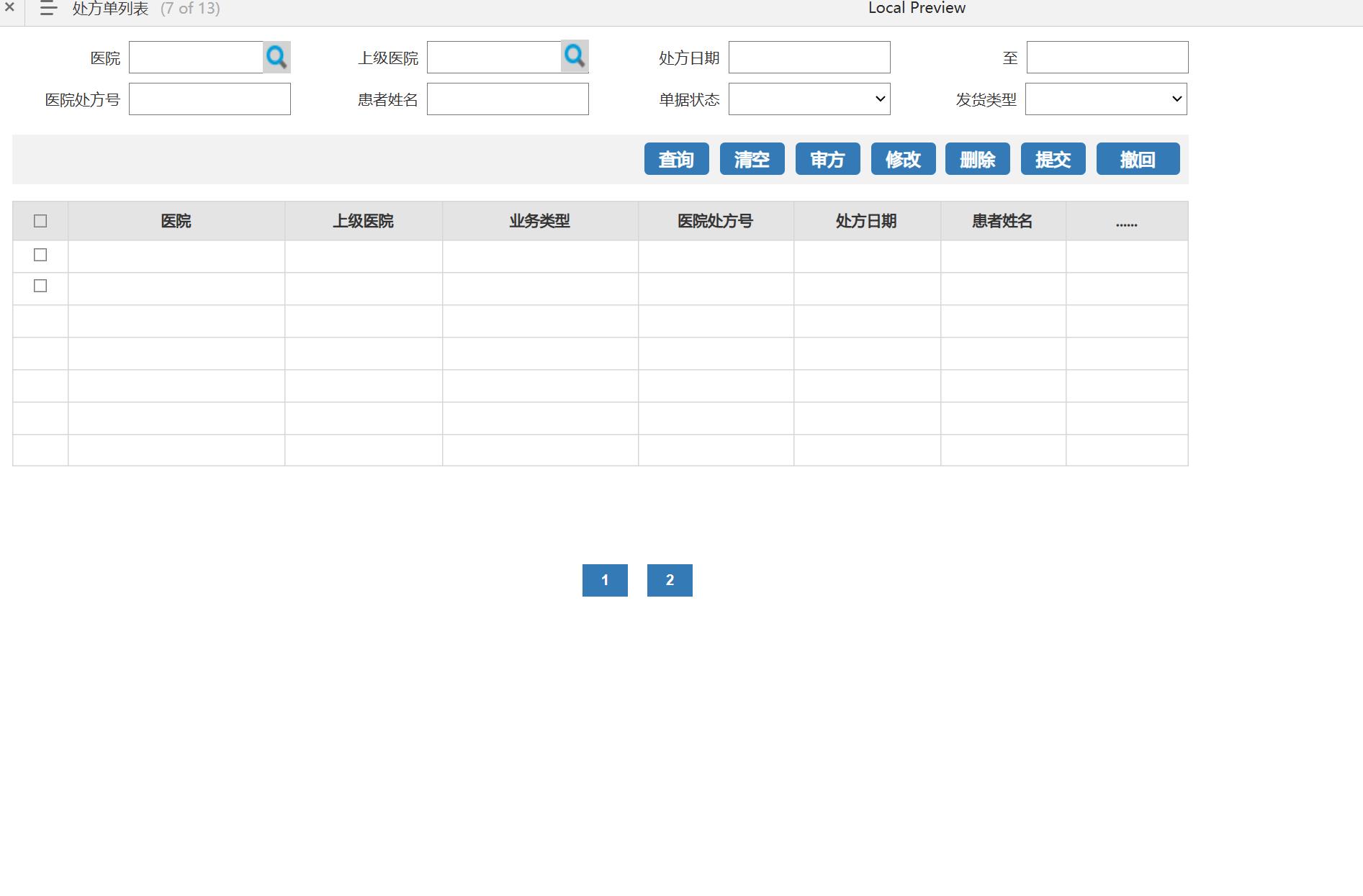Open the 发货类型 dropdown
This screenshot has width=1363, height=896.
coord(1106,99)
